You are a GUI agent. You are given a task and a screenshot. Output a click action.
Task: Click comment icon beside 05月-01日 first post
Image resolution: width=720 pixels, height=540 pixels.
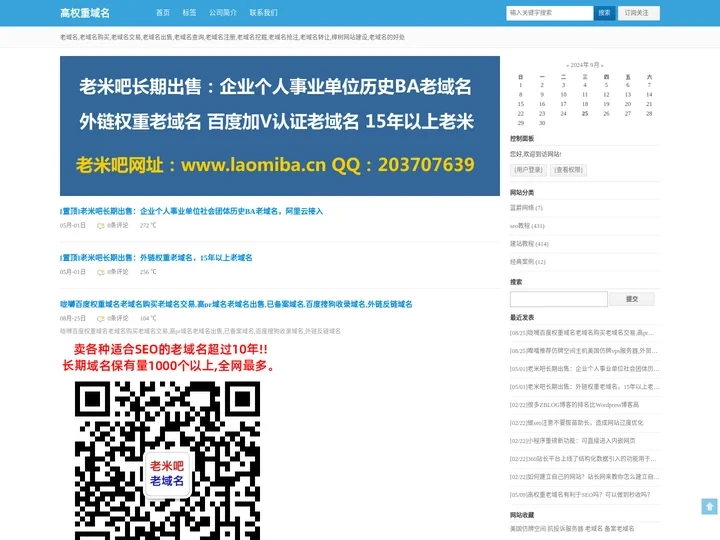point(101,225)
